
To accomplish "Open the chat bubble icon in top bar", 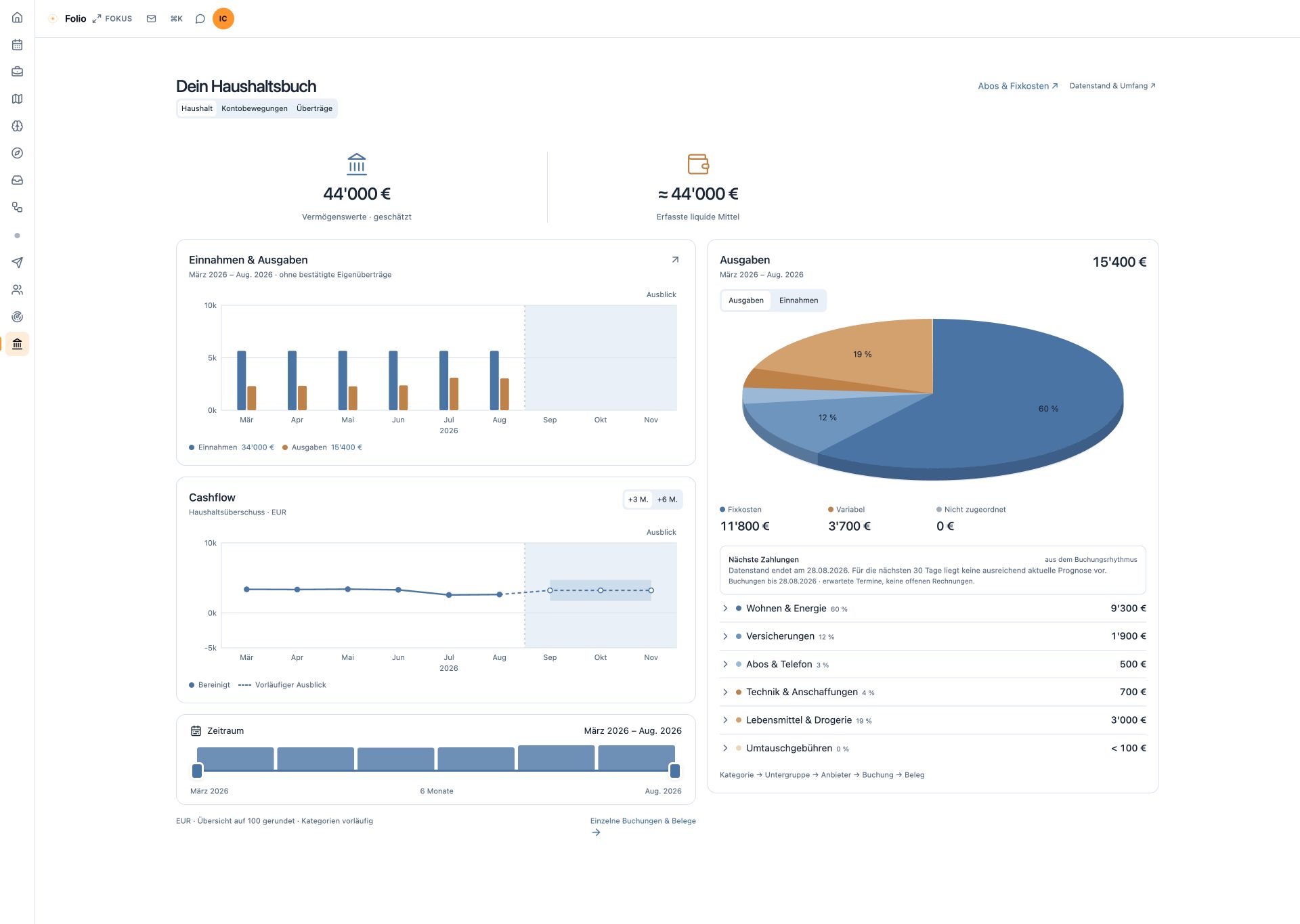I will (x=200, y=19).
